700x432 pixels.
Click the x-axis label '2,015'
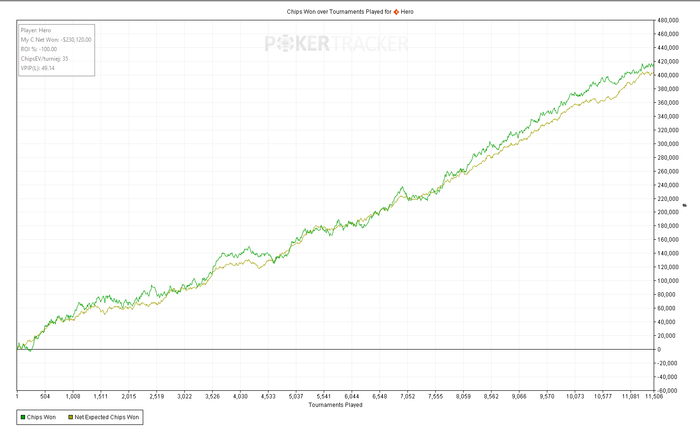129,396
